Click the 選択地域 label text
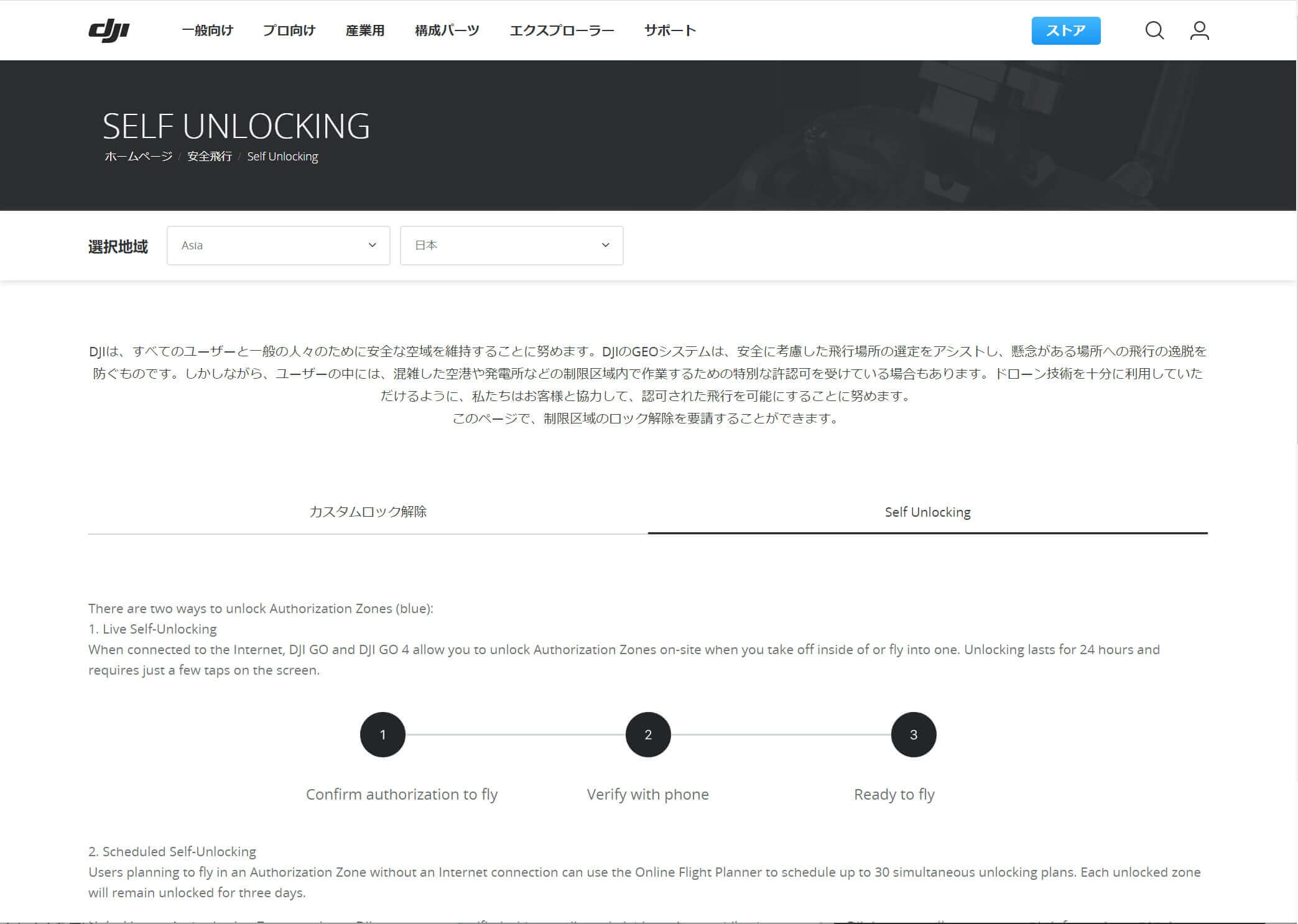 [118, 247]
